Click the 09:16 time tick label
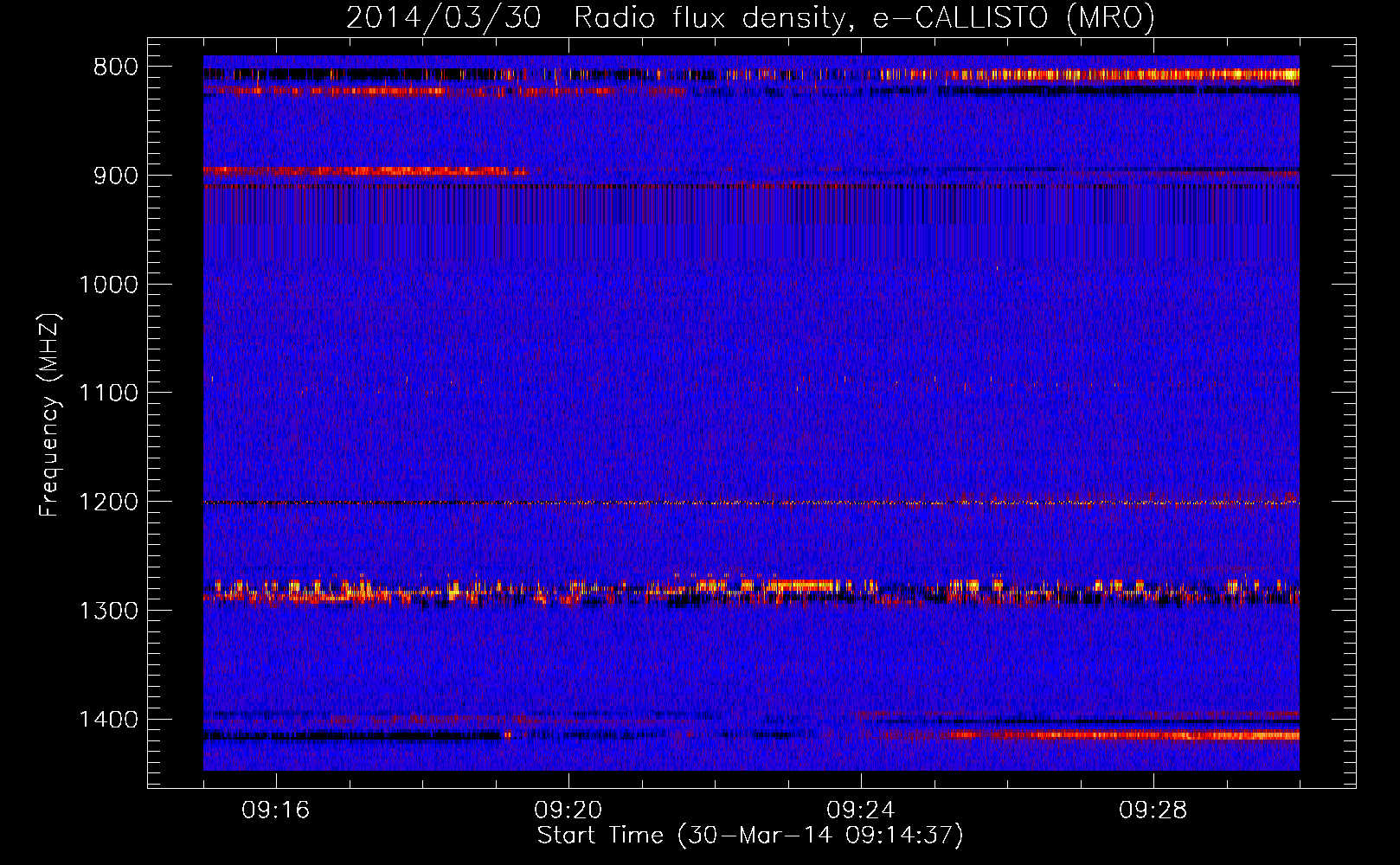The image size is (1400, 865). (x=276, y=811)
